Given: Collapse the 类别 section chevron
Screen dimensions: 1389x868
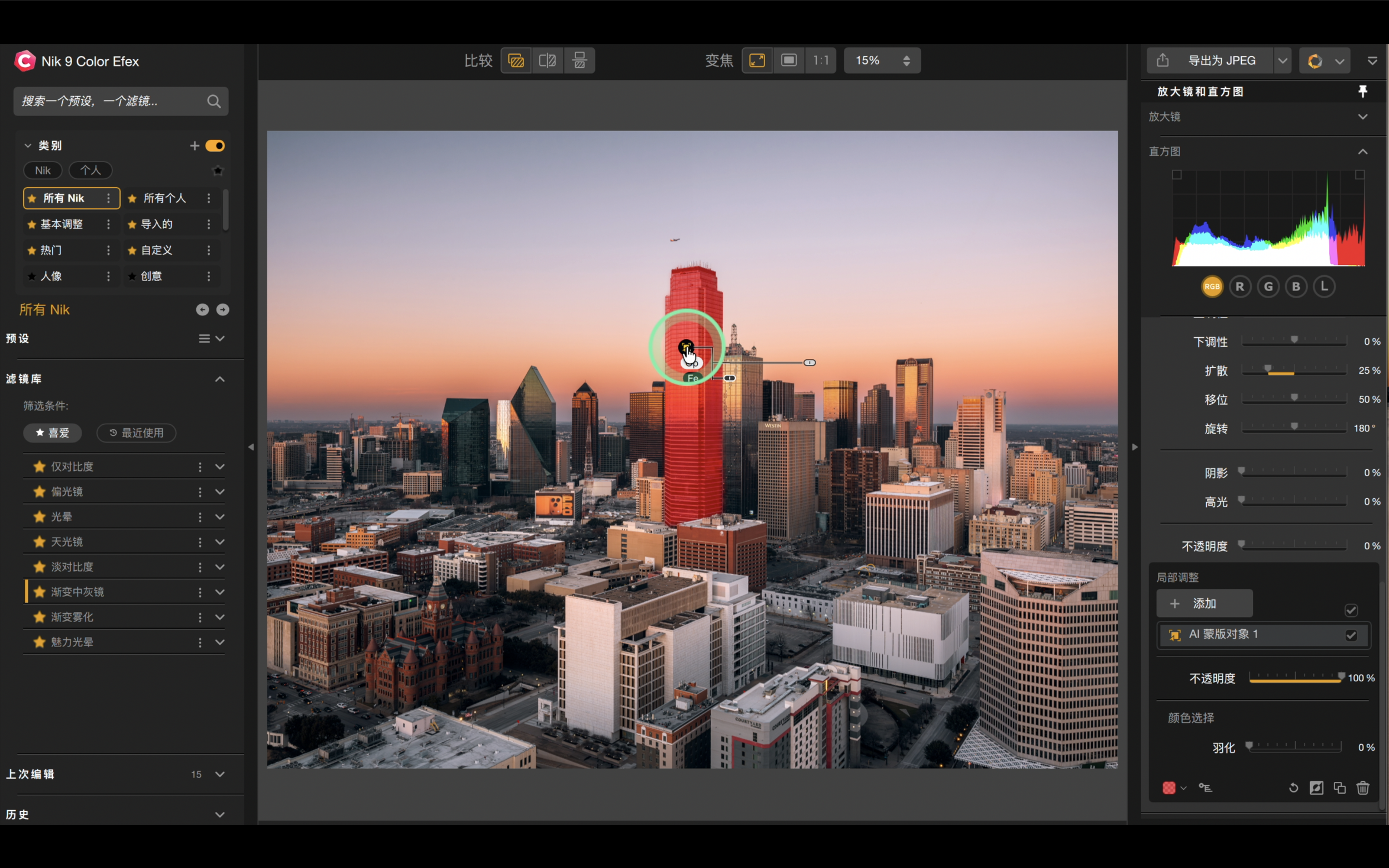Looking at the screenshot, I should [28, 146].
